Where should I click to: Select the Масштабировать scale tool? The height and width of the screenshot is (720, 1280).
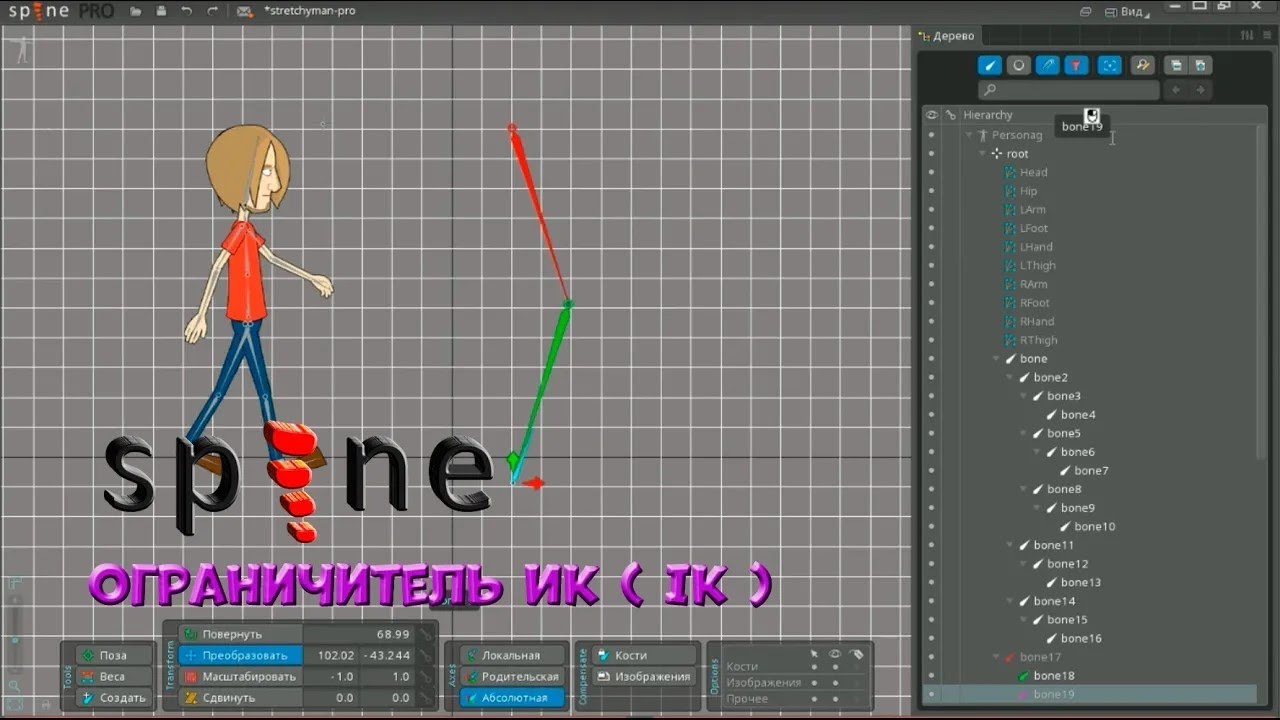coord(241,676)
